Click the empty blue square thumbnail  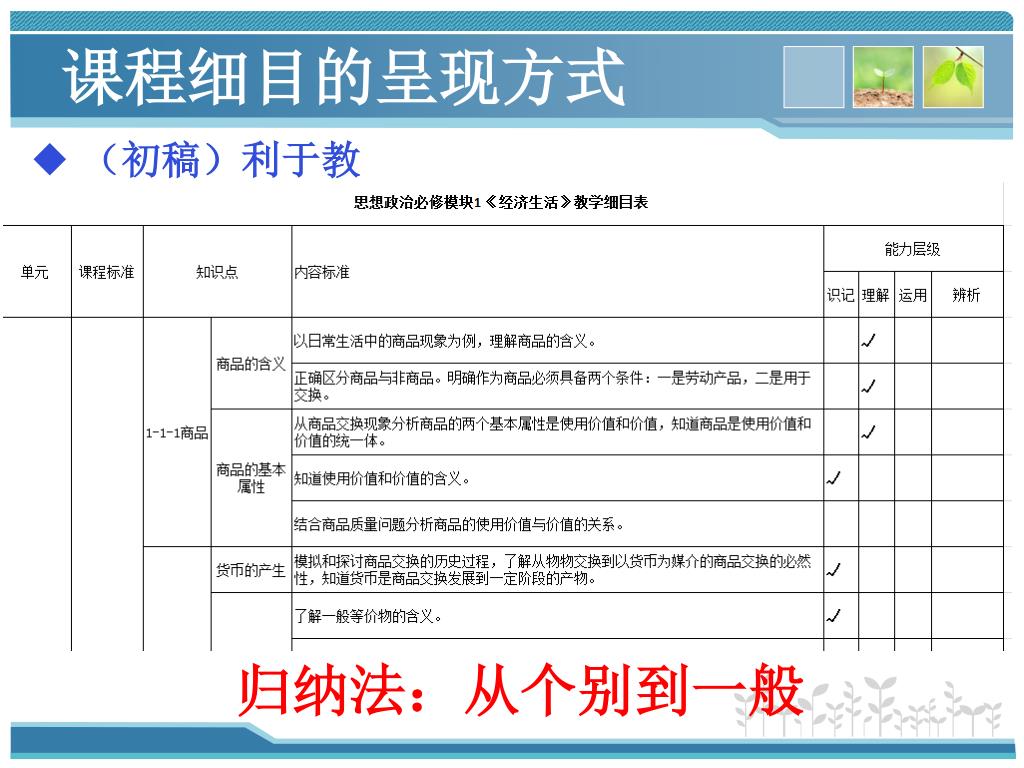814,77
